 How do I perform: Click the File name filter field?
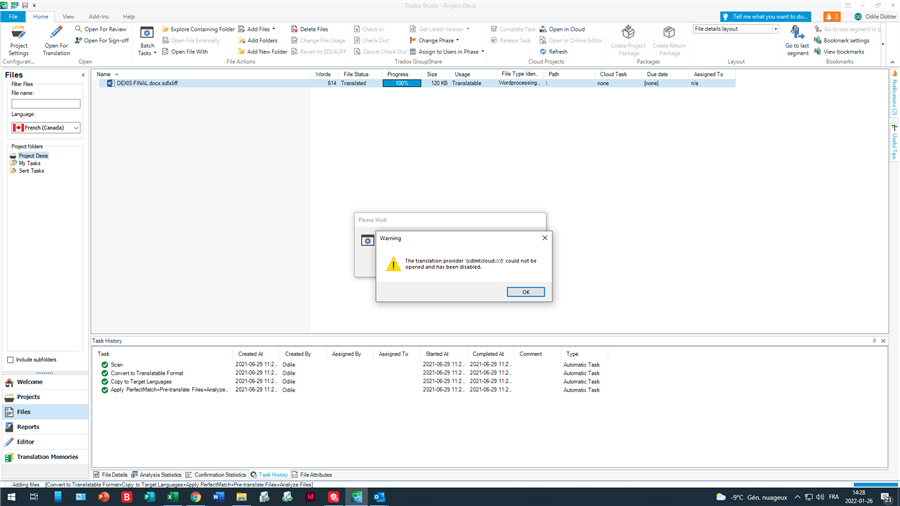45,104
